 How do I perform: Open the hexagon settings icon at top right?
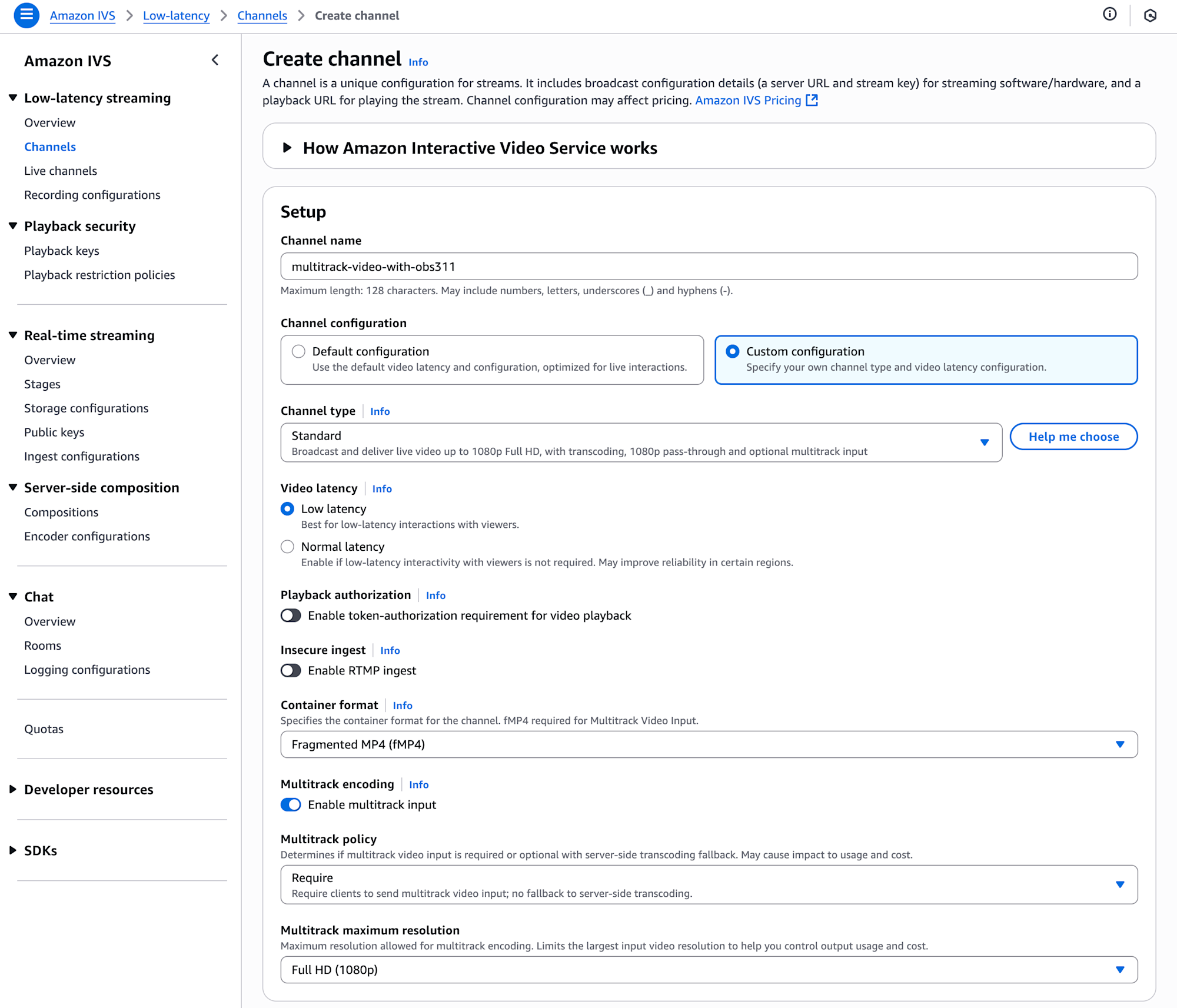click(1150, 15)
